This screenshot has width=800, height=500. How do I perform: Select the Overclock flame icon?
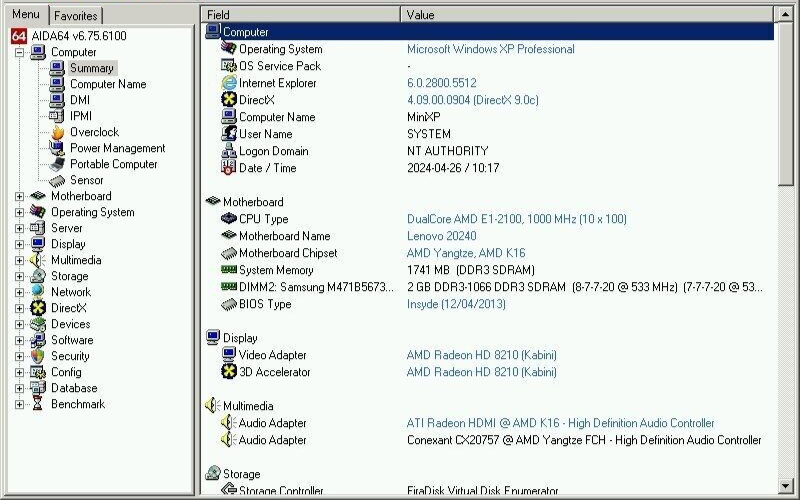[x=58, y=132]
